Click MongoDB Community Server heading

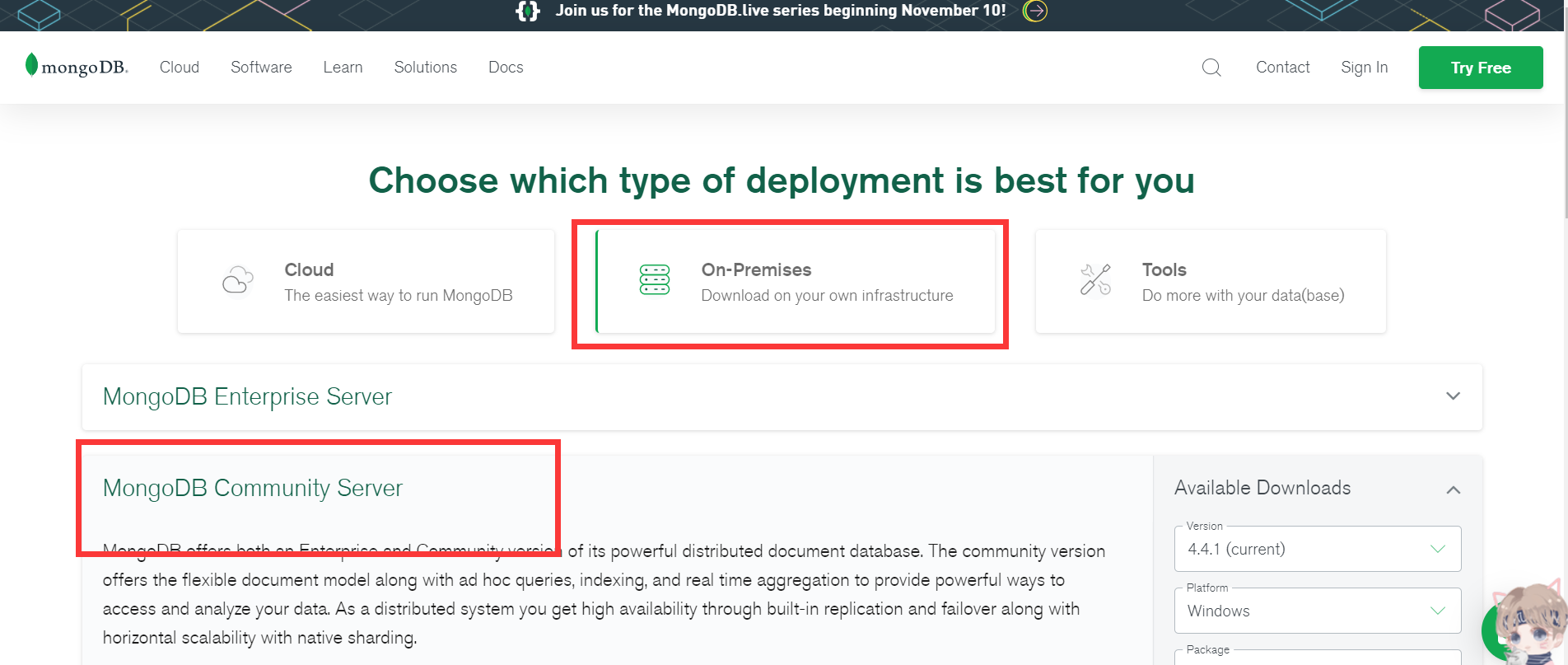(x=252, y=488)
